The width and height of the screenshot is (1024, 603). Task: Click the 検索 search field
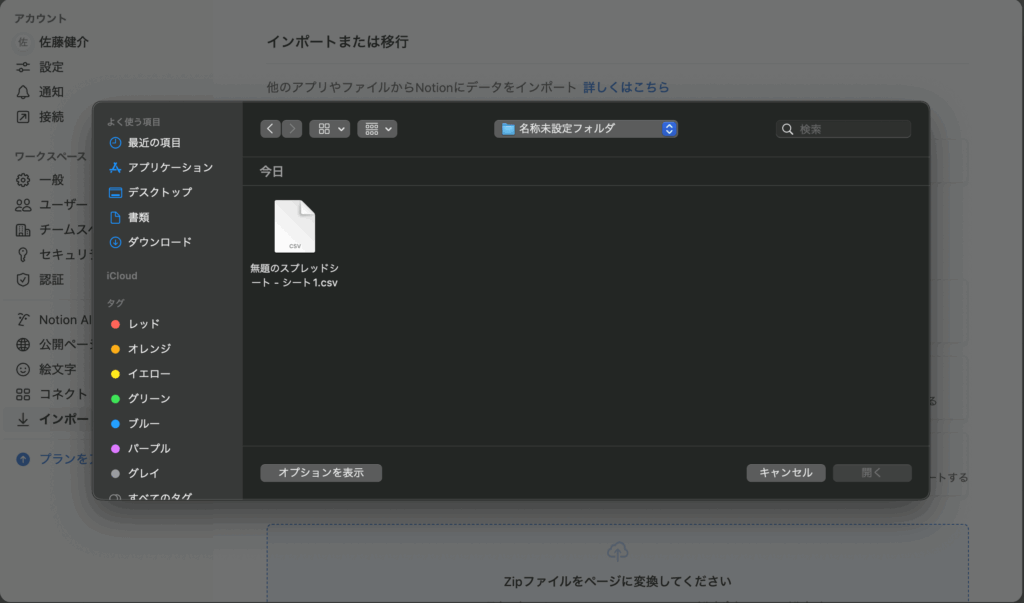point(852,129)
